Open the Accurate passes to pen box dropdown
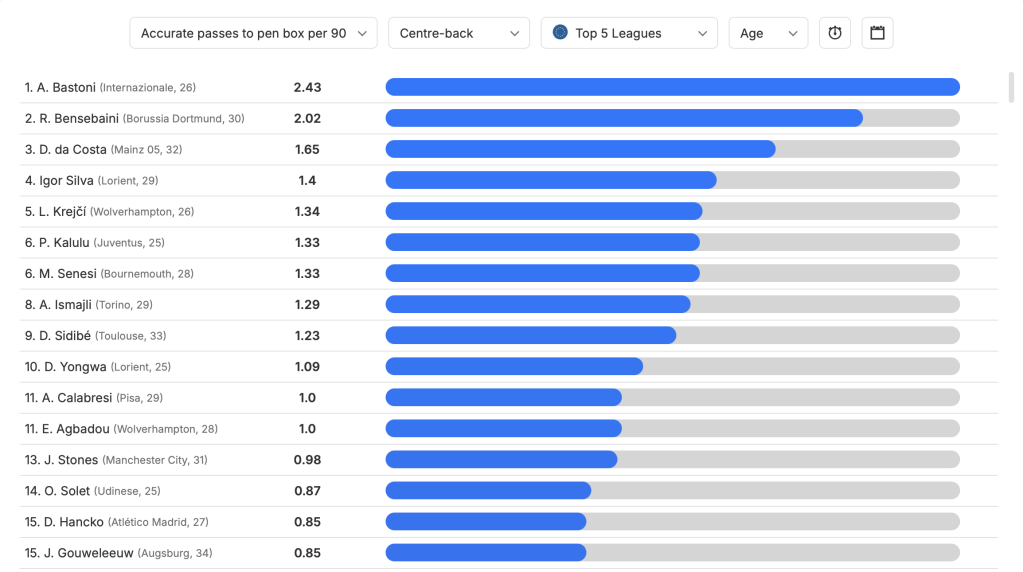The height and width of the screenshot is (572, 1023). click(x=253, y=33)
